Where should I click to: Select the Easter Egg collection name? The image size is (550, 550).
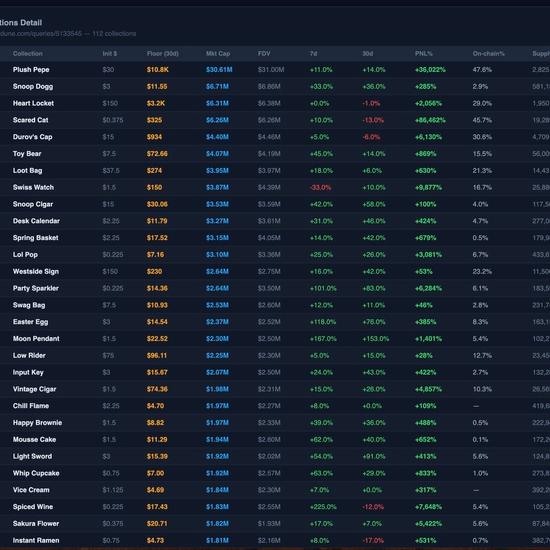pyautogui.click(x=31, y=322)
